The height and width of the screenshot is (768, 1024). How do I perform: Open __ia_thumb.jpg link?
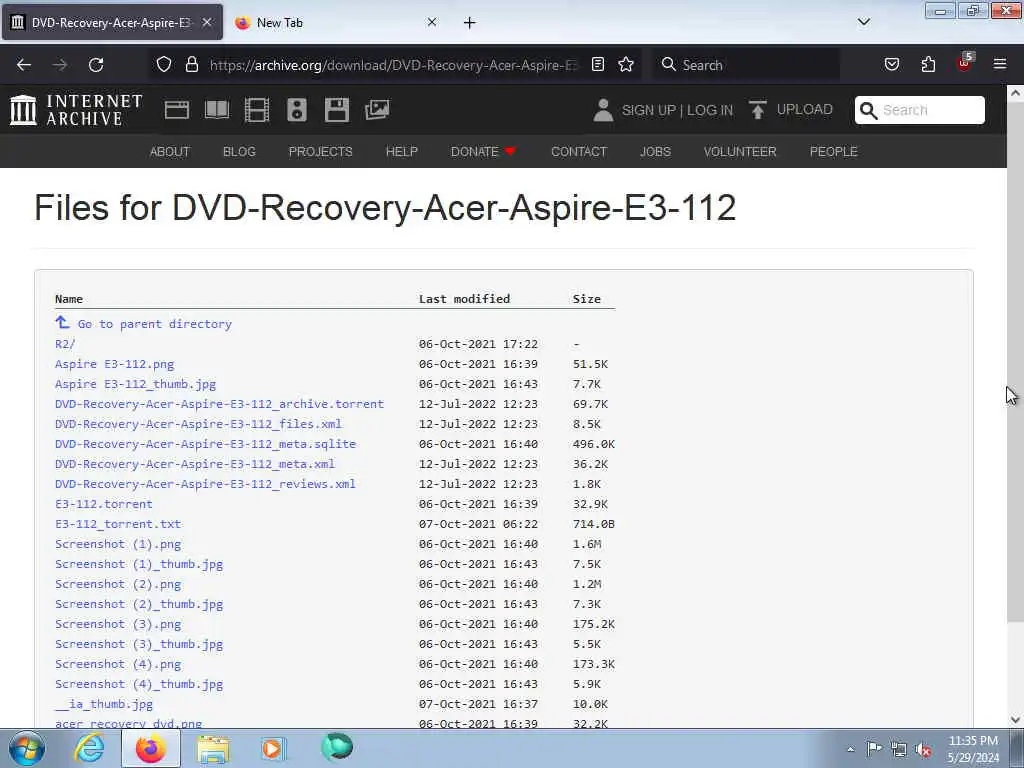tap(104, 704)
